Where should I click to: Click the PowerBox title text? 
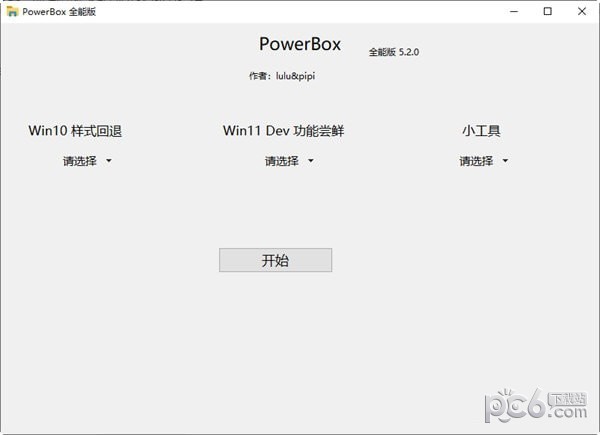300,44
